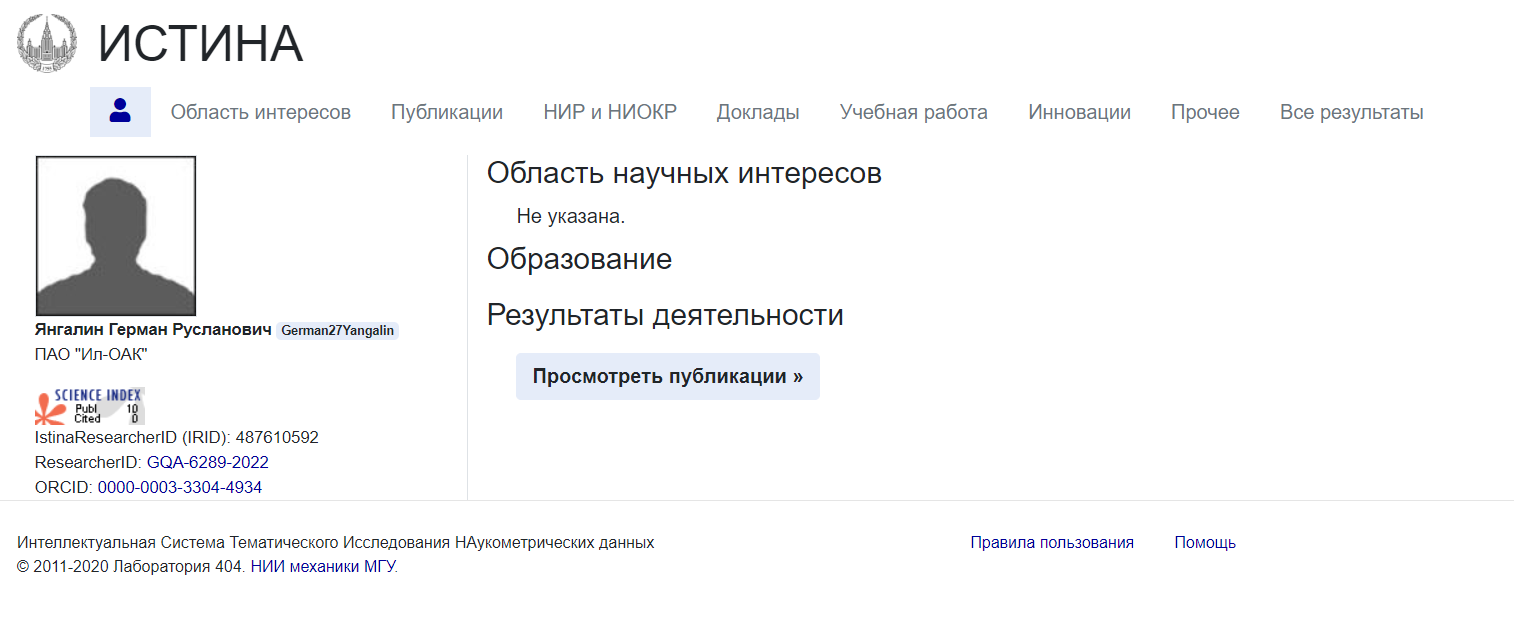Open the Инновации tab

click(1079, 112)
